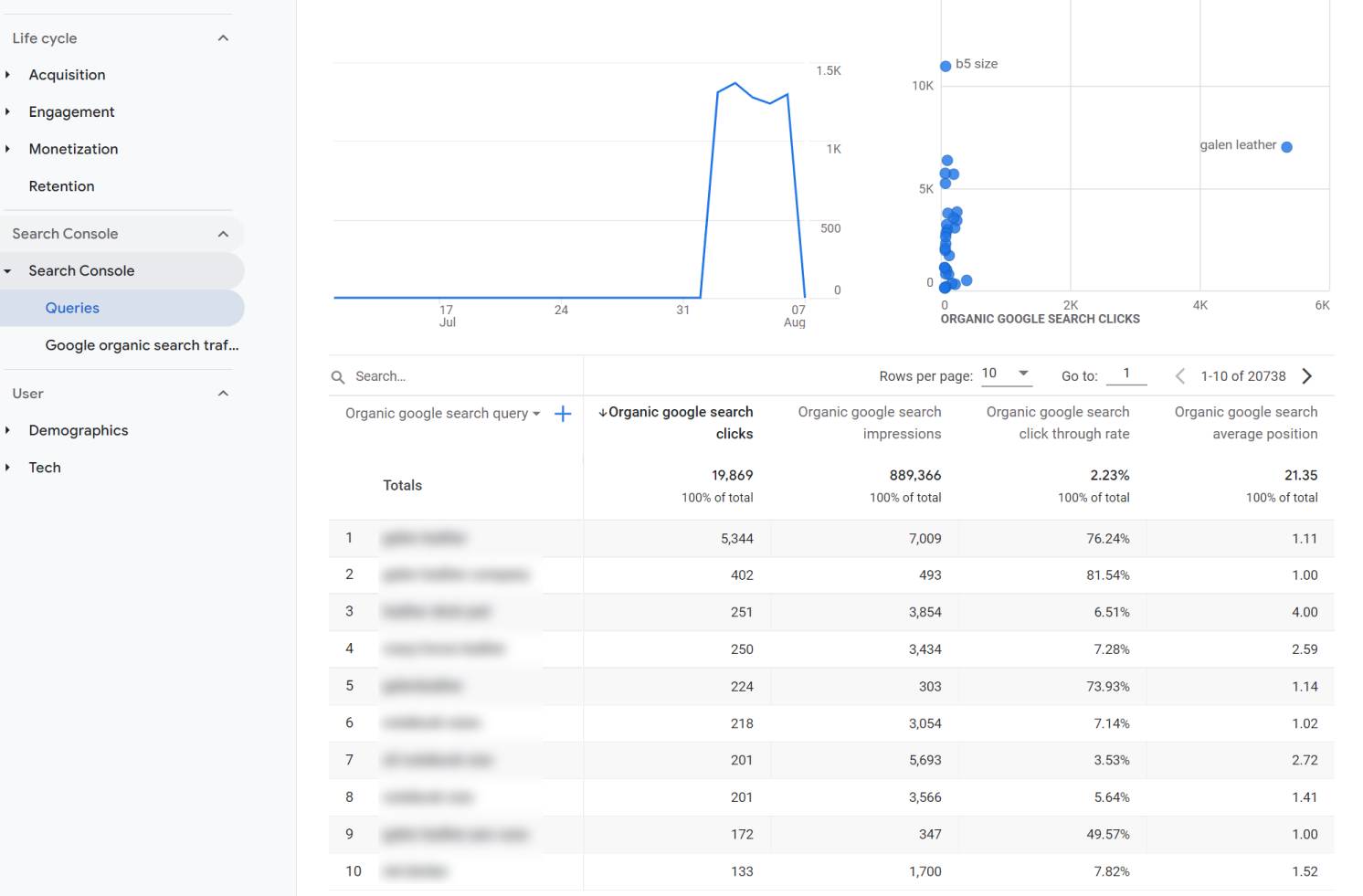Image resolution: width=1363 pixels, height=896 pixels.
Task: Click the b5 size scatter point
Action: click(946, 66)
